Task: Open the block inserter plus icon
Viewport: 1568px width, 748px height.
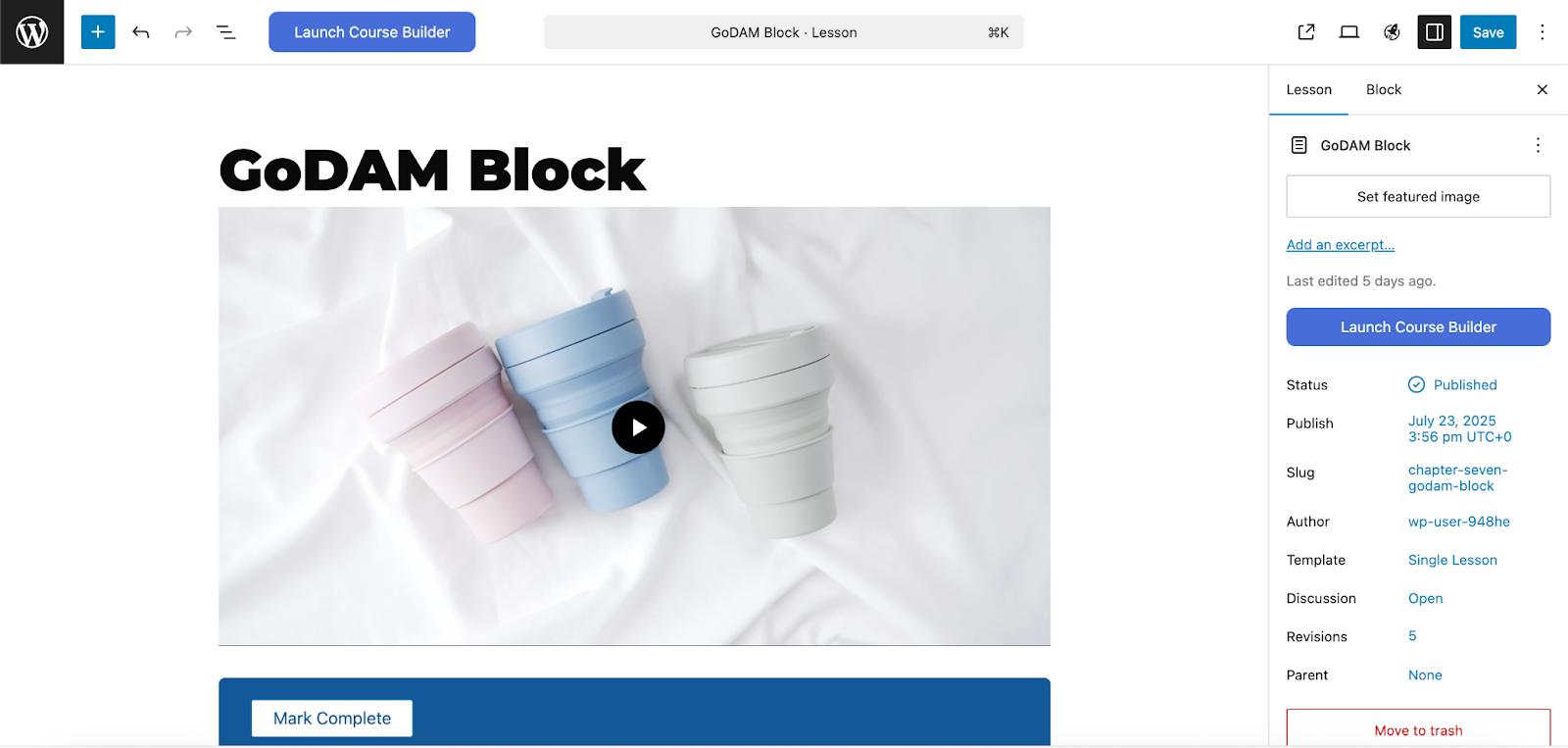Action: (98, 32)
